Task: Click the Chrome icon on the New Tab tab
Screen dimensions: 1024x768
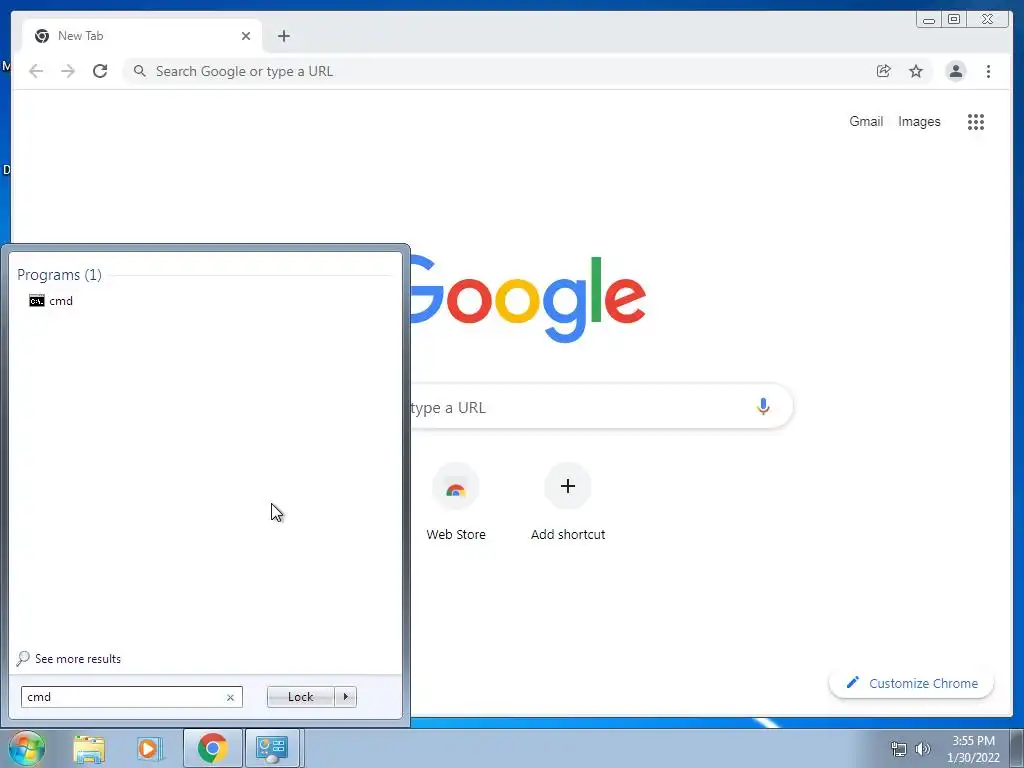Action: coord(42,36)
